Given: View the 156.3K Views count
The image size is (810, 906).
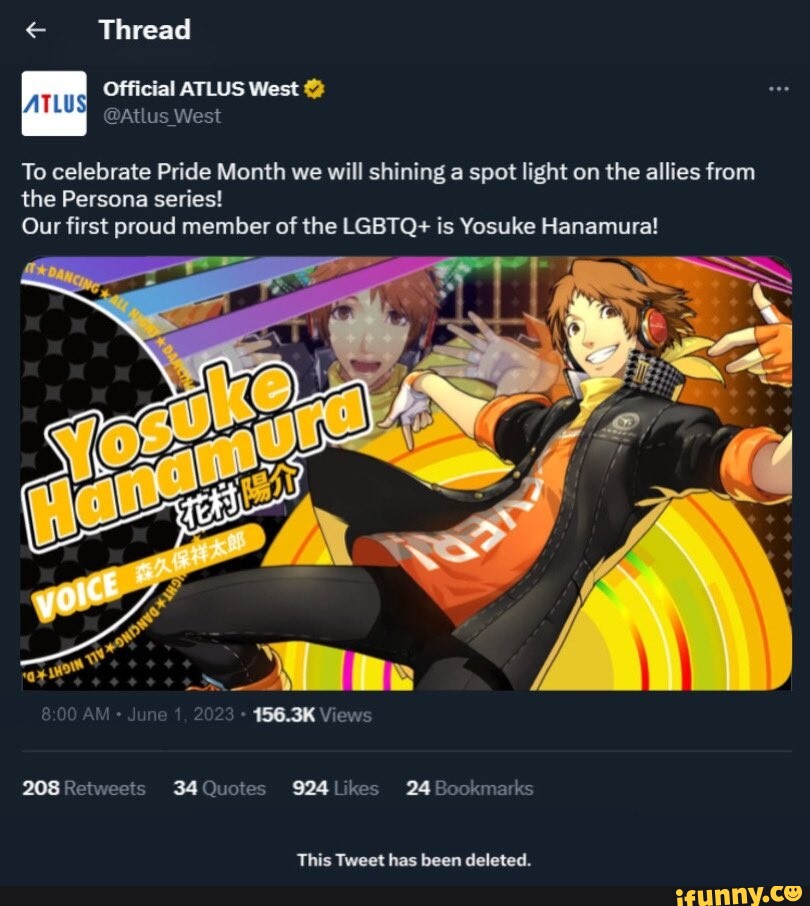Looking at the screenshot, I should pos(313,715).
